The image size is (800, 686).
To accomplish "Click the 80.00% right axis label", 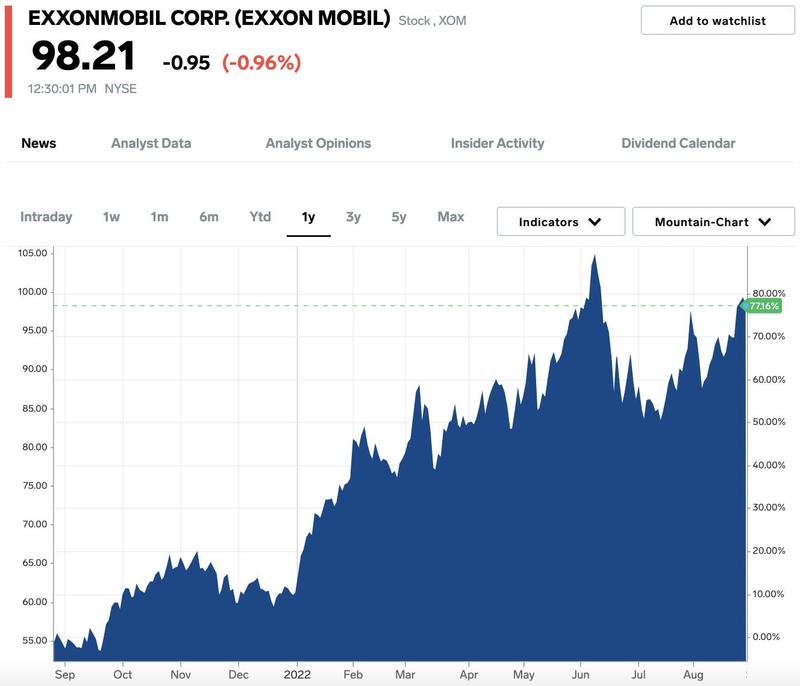I will click(769, 293).
